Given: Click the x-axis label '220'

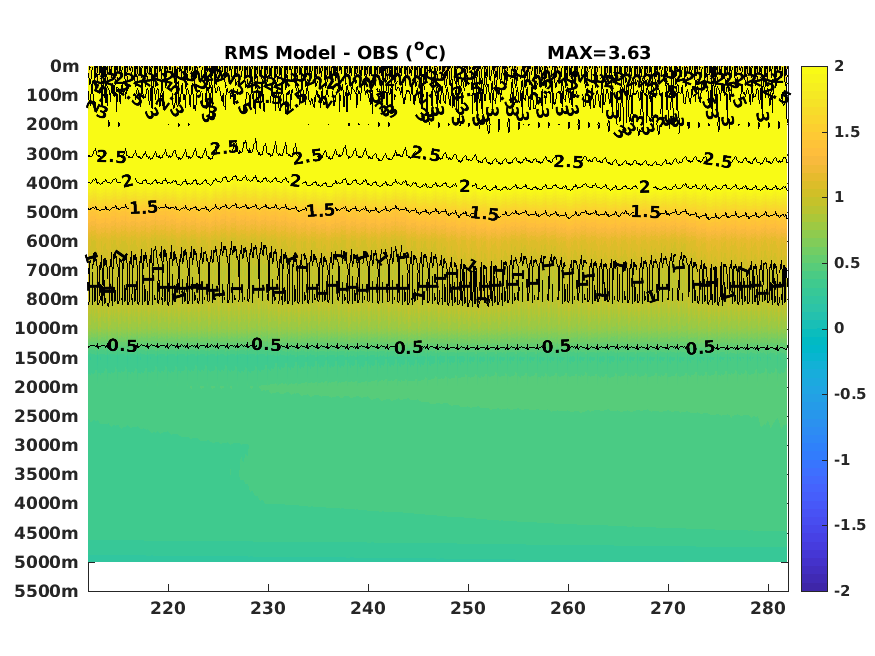Looking at the screenshot, I should pos(168,608).
